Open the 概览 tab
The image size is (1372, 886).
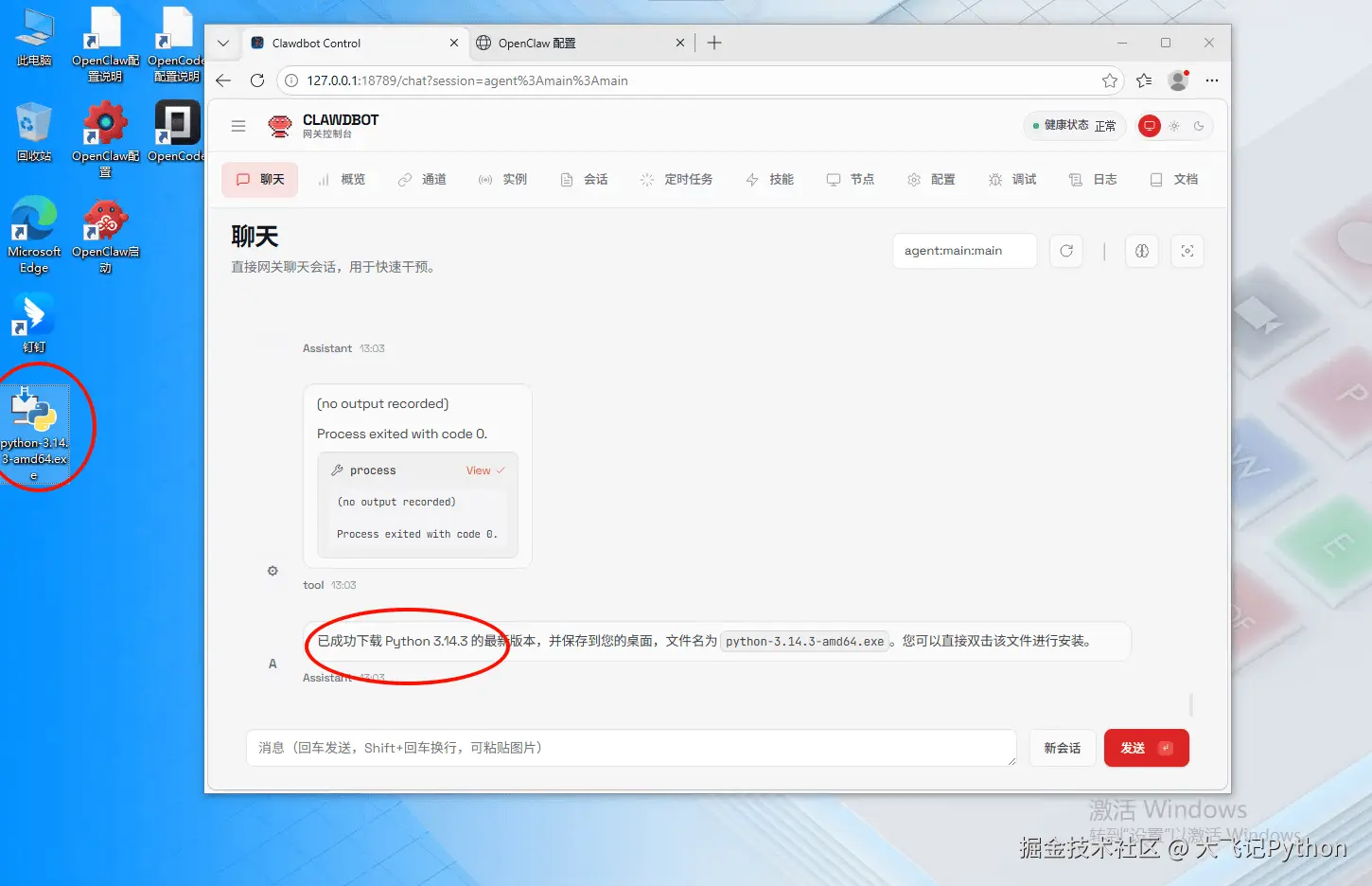tap(342, 180)
